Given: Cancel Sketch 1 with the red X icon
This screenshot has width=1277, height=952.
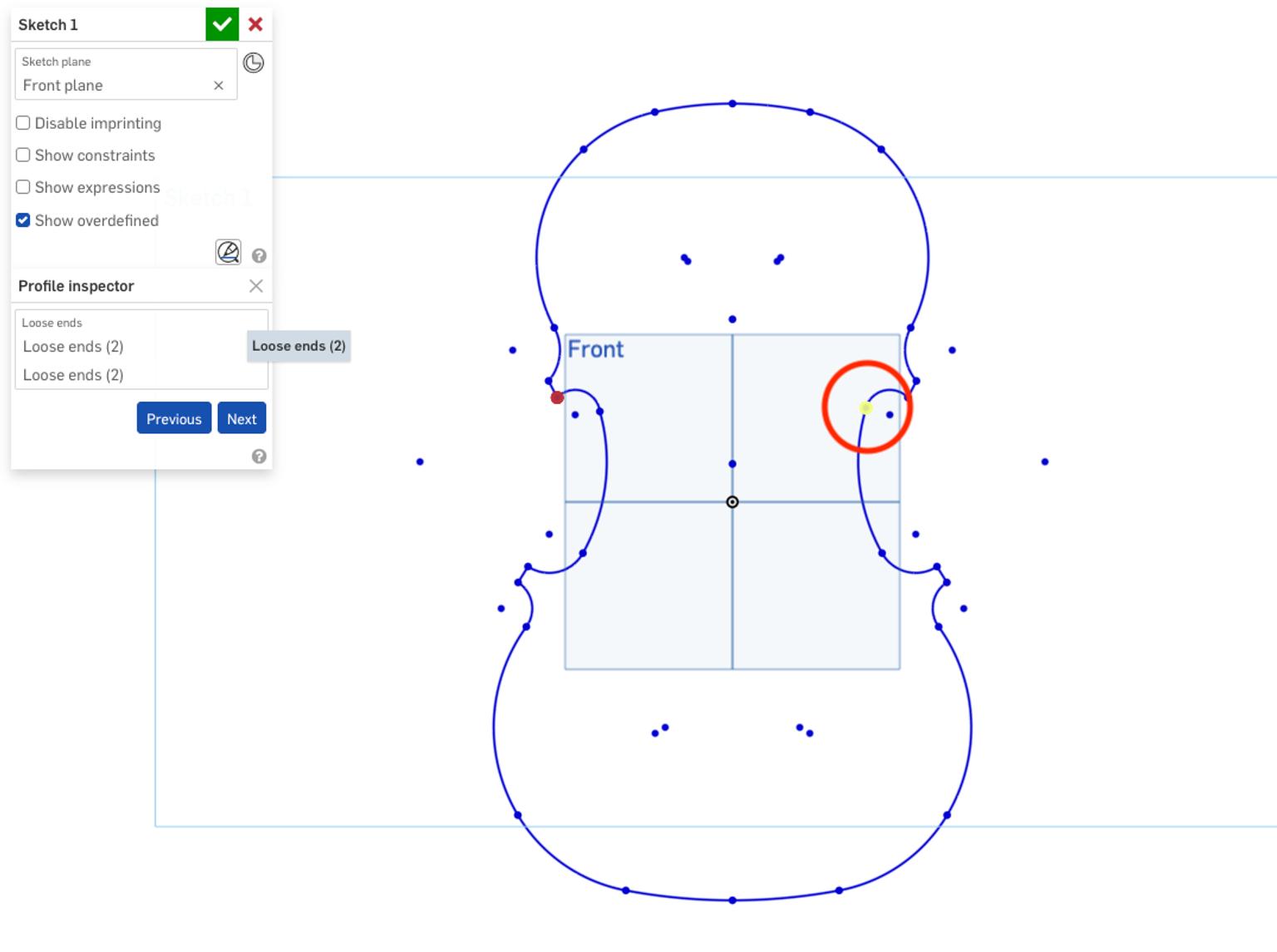Looking at the screenshot, I should pyautogui.click(x=255, y=23).
